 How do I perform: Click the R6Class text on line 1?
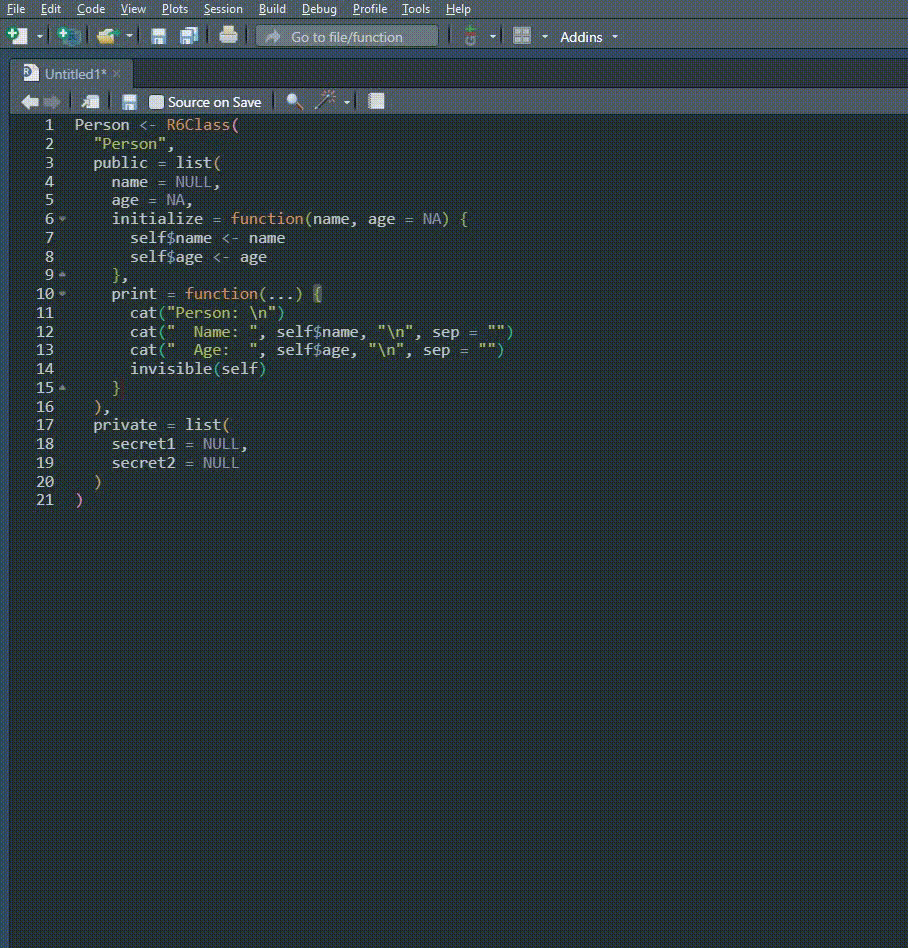(x=198, y=125)
